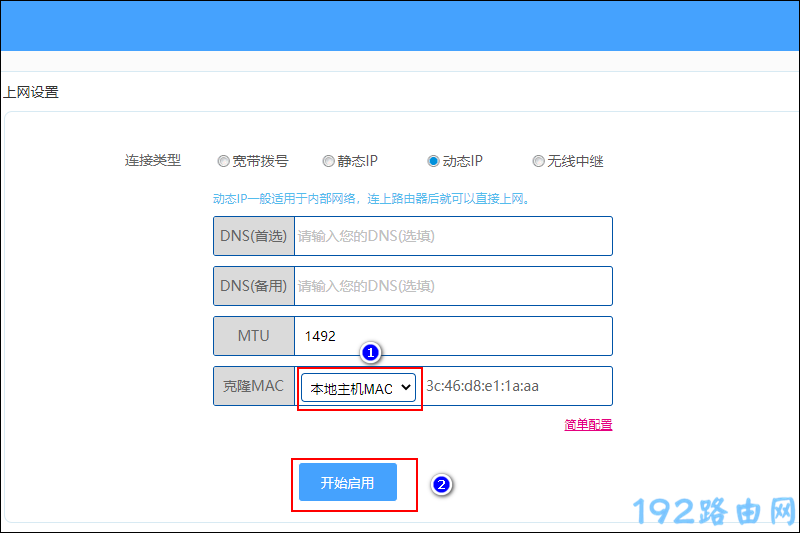Click the blue number 2 marker

[x=441, y=485]
